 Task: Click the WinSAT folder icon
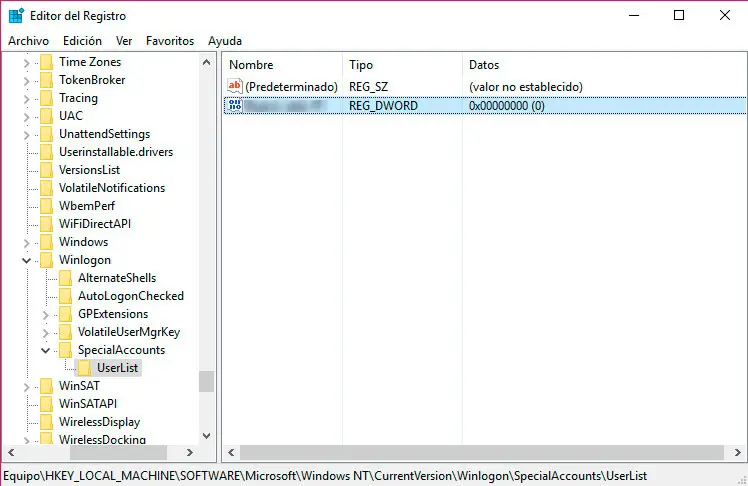coord(46,386)
